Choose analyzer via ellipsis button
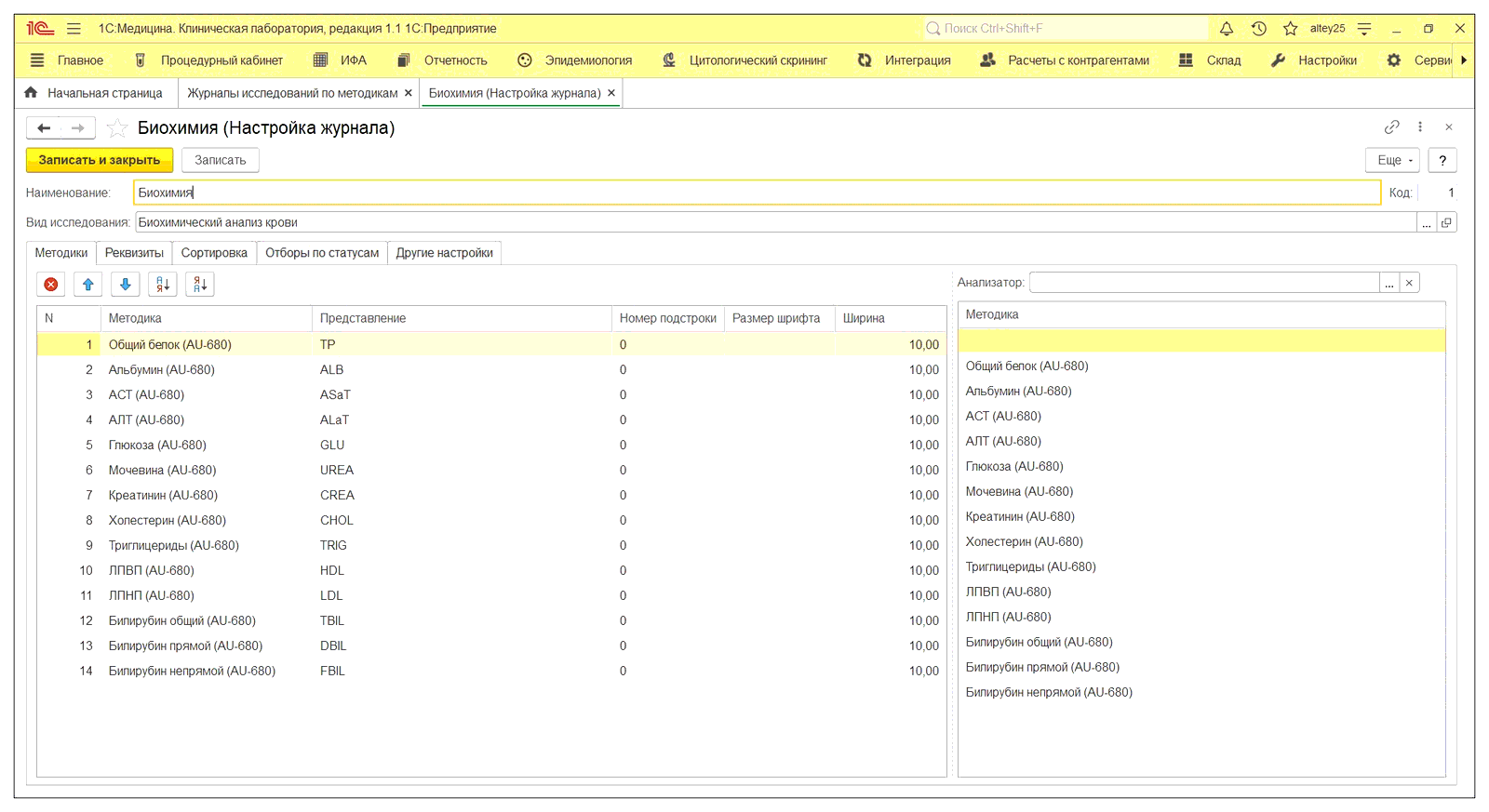1489x812 pixels. (1389, 283)
